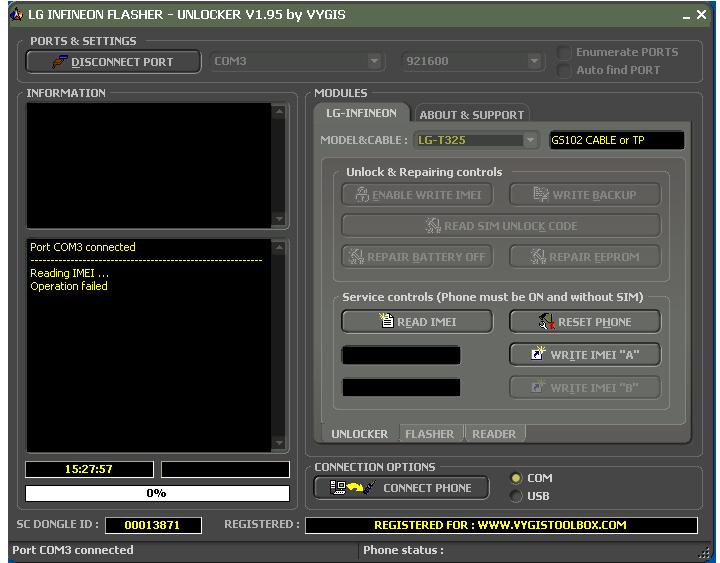Open the 921600 baud rate dropdown
Image resolution: width=720 pixels, height=563 pixels.
[534, 61]
